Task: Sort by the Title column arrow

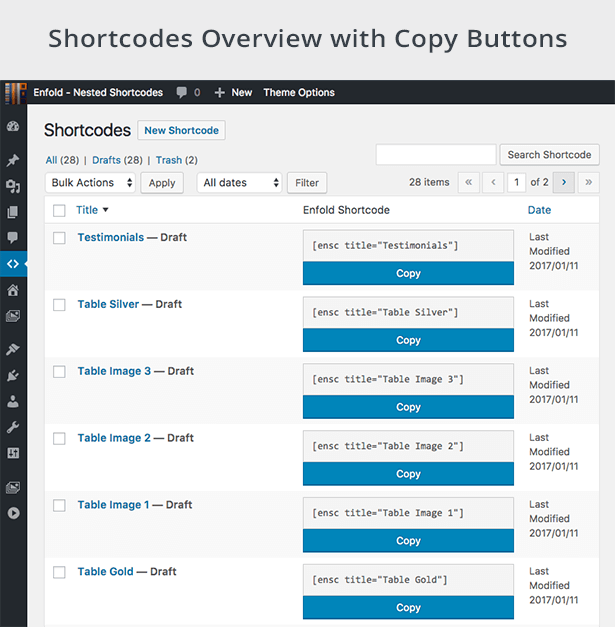Action: click(106, 210)
